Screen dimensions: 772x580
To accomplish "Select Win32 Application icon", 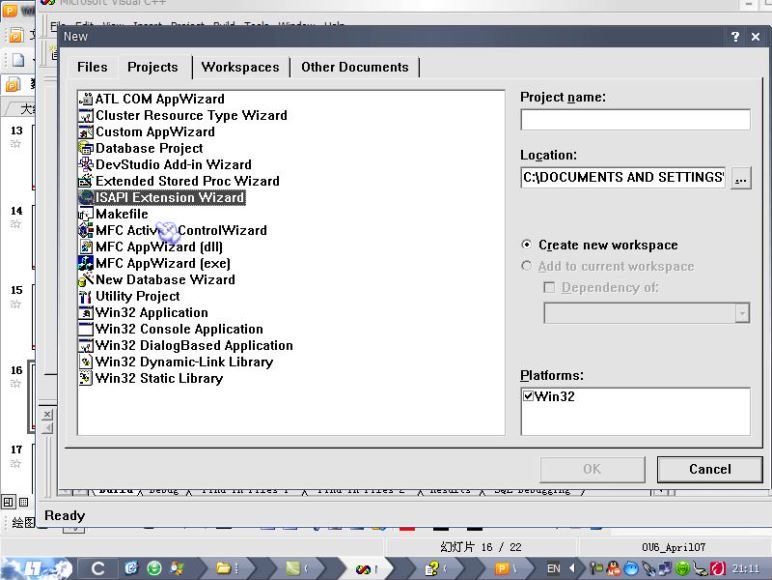I will (86, 313).
